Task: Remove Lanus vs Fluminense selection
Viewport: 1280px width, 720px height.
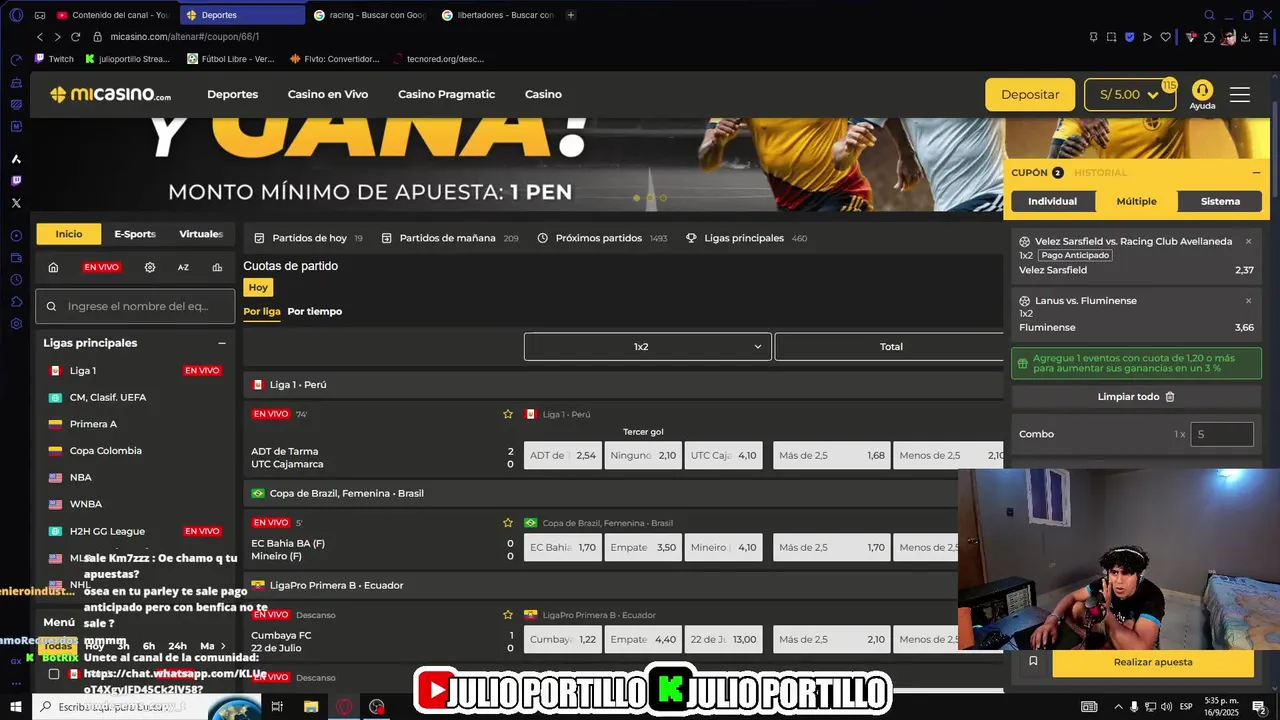Action: [x=1248, y=300]
